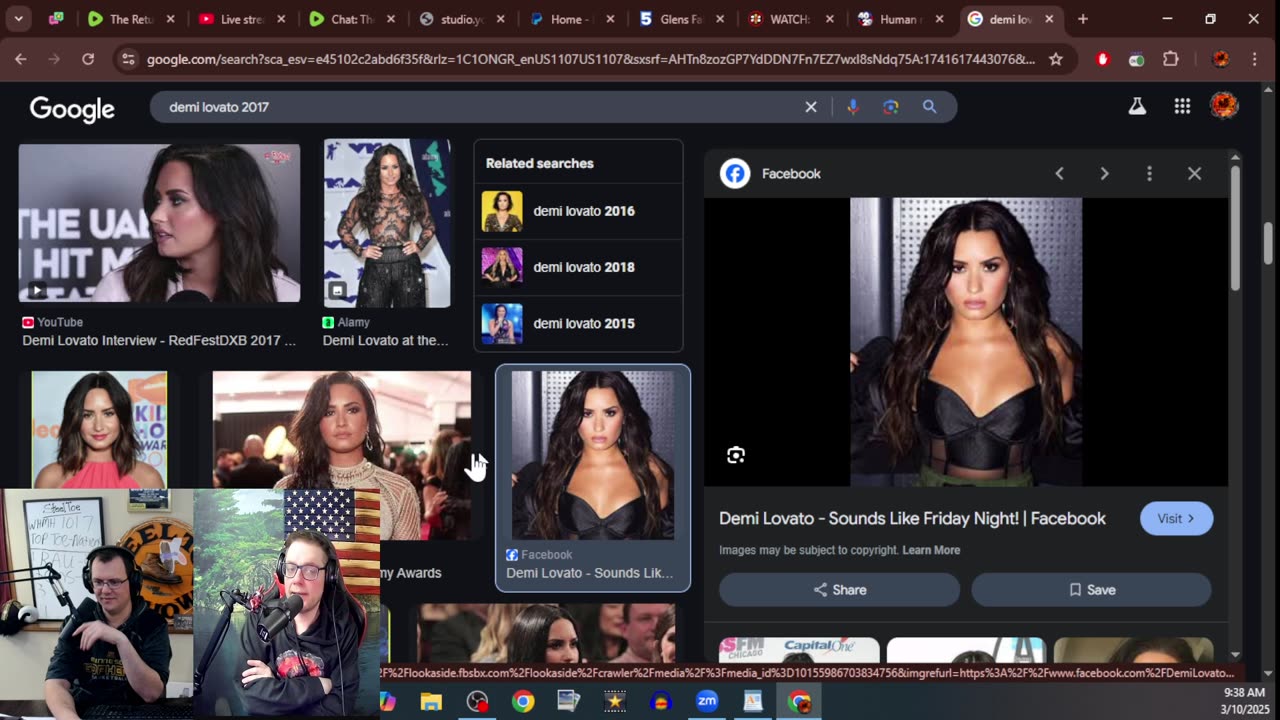Bookmark this page with star icon
Screen dimensions: 1280x720
click(x=1056, y=59)
